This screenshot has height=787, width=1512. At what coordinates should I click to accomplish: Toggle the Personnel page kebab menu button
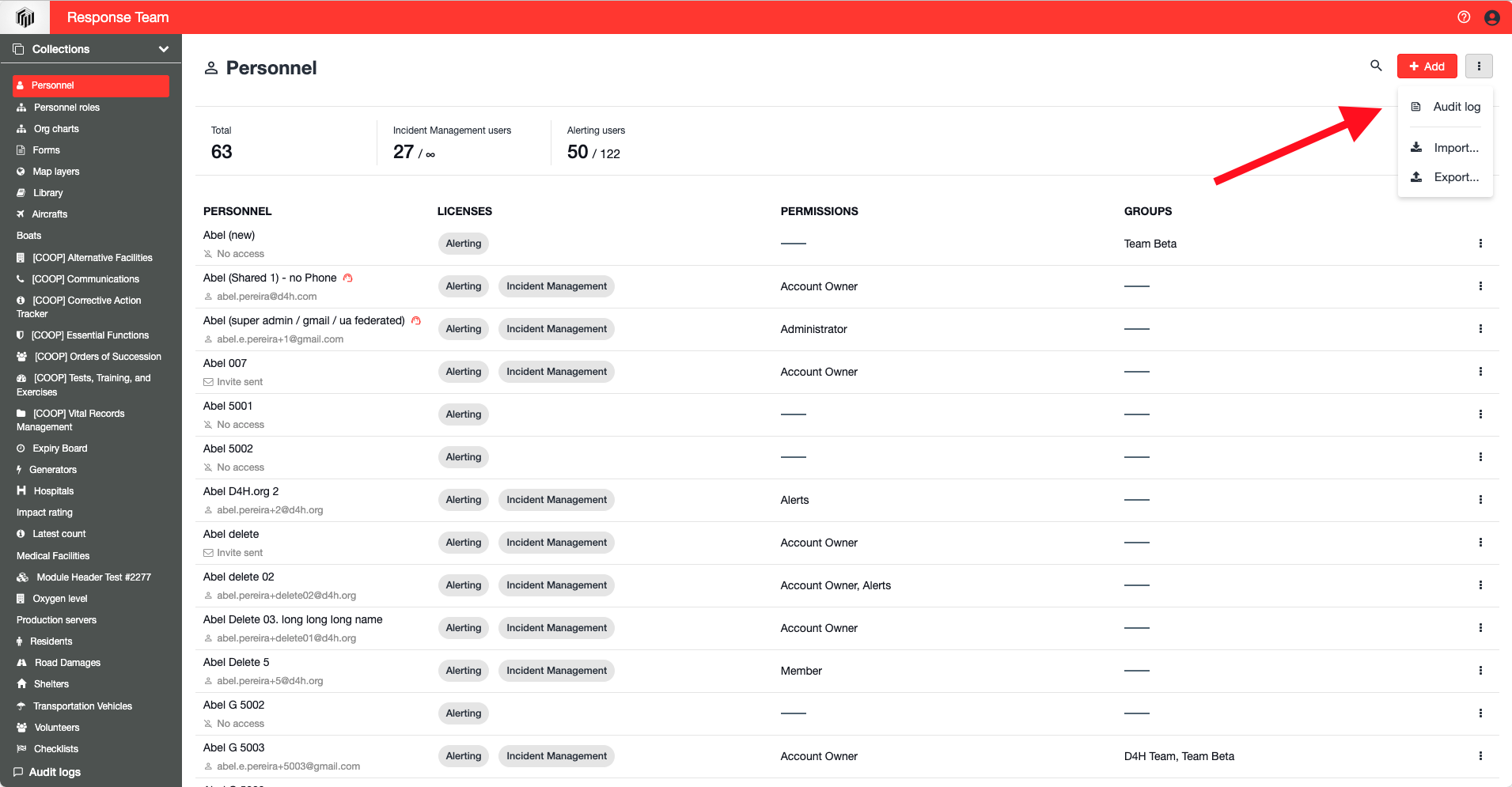[1479, 66]
